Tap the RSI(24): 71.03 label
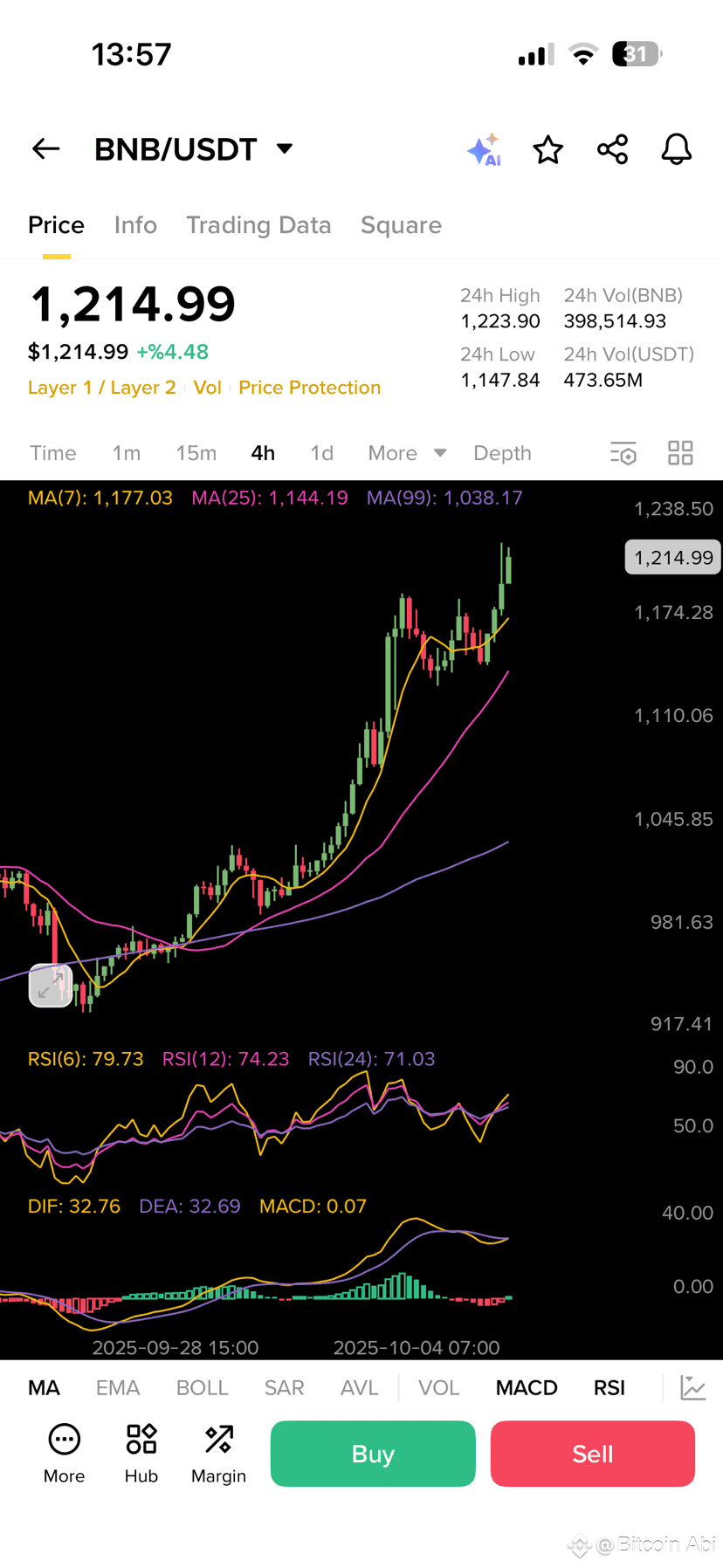Viewport: 723px width, 1568px height. coord(371,1059)
